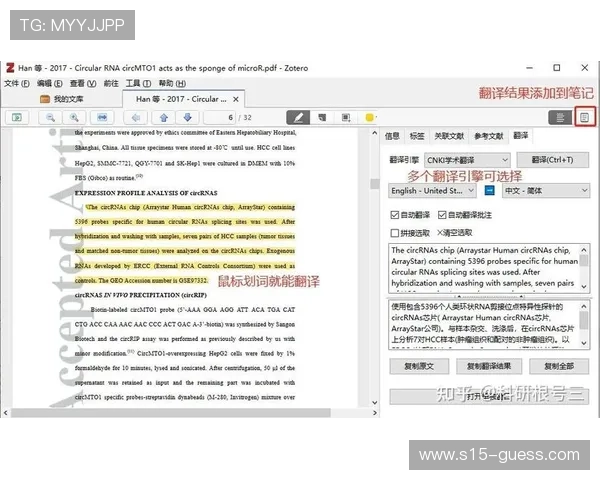Click the highlighted text 'The GEO Accession number is GSE97332'
Viewport: 600px width, 480px height.
pyautogui.click(x=153, y=281)
